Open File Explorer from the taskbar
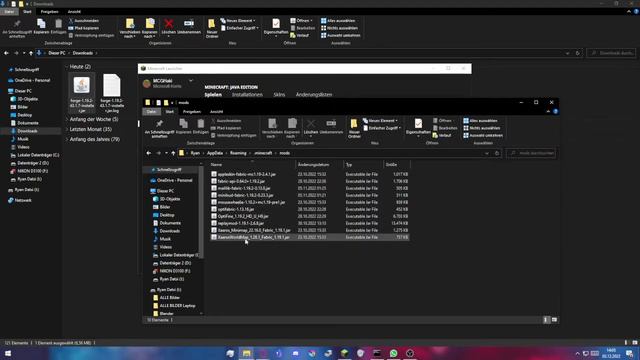The image size is (640, 360). (247, 353)
